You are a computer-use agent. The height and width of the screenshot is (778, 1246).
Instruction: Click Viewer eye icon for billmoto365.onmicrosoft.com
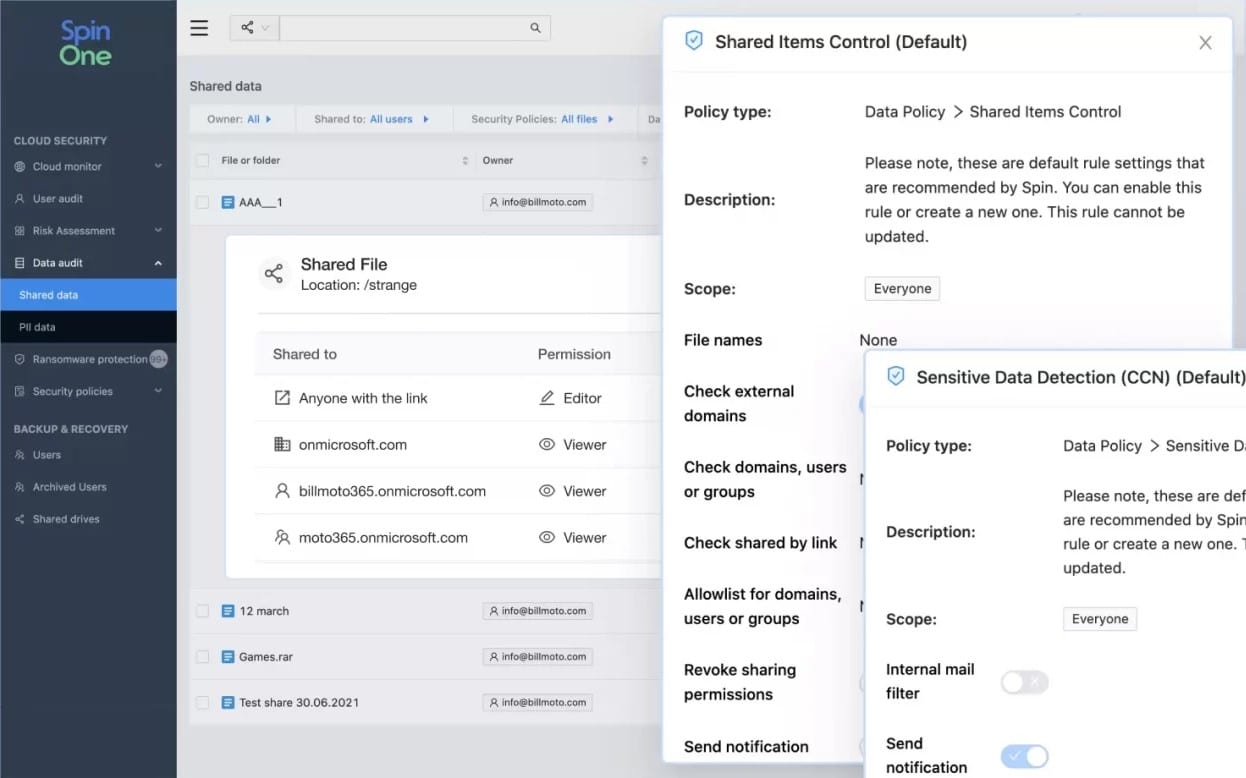pyautogui.click(x=547, y=491)
